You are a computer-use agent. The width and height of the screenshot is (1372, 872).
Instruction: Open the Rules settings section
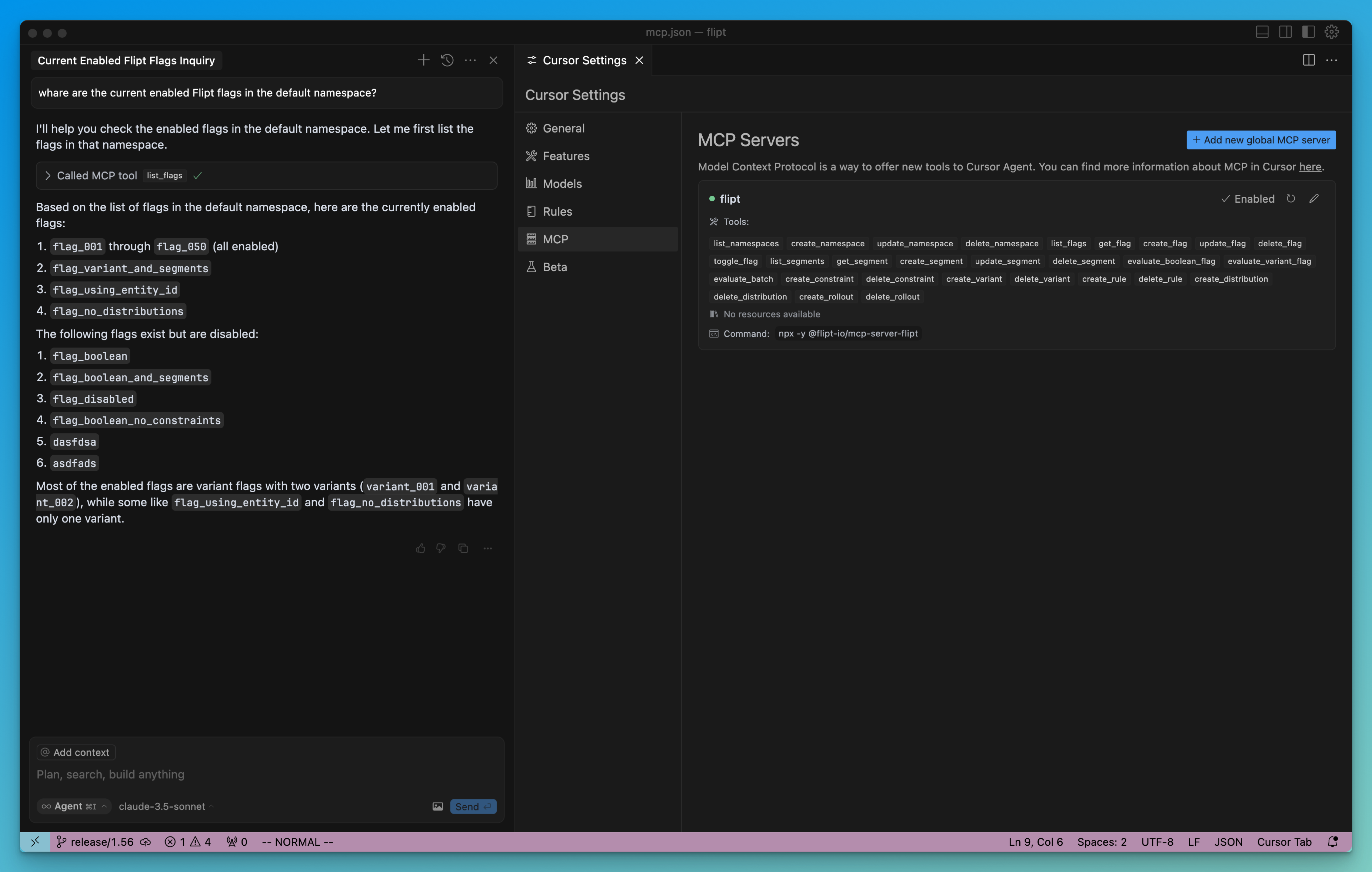pos(557,211)
